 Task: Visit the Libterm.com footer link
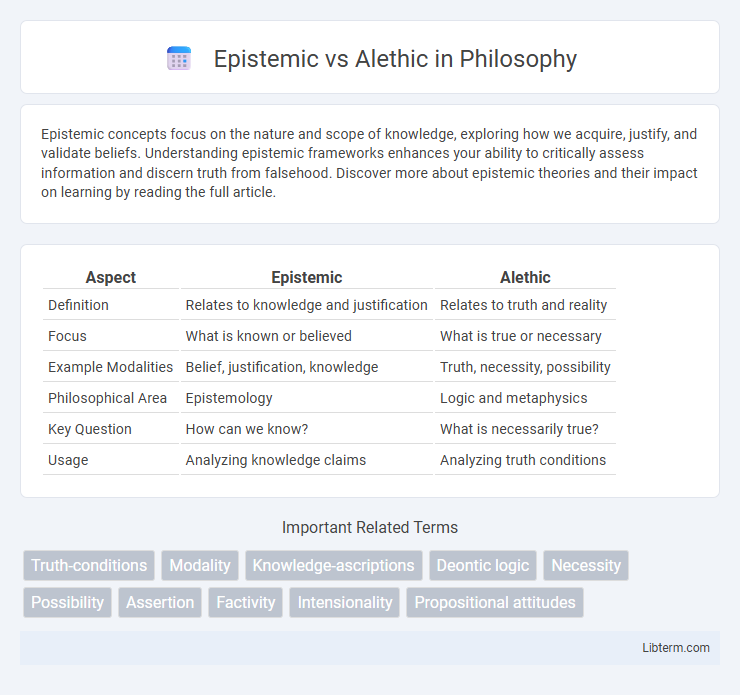point(676,648)
